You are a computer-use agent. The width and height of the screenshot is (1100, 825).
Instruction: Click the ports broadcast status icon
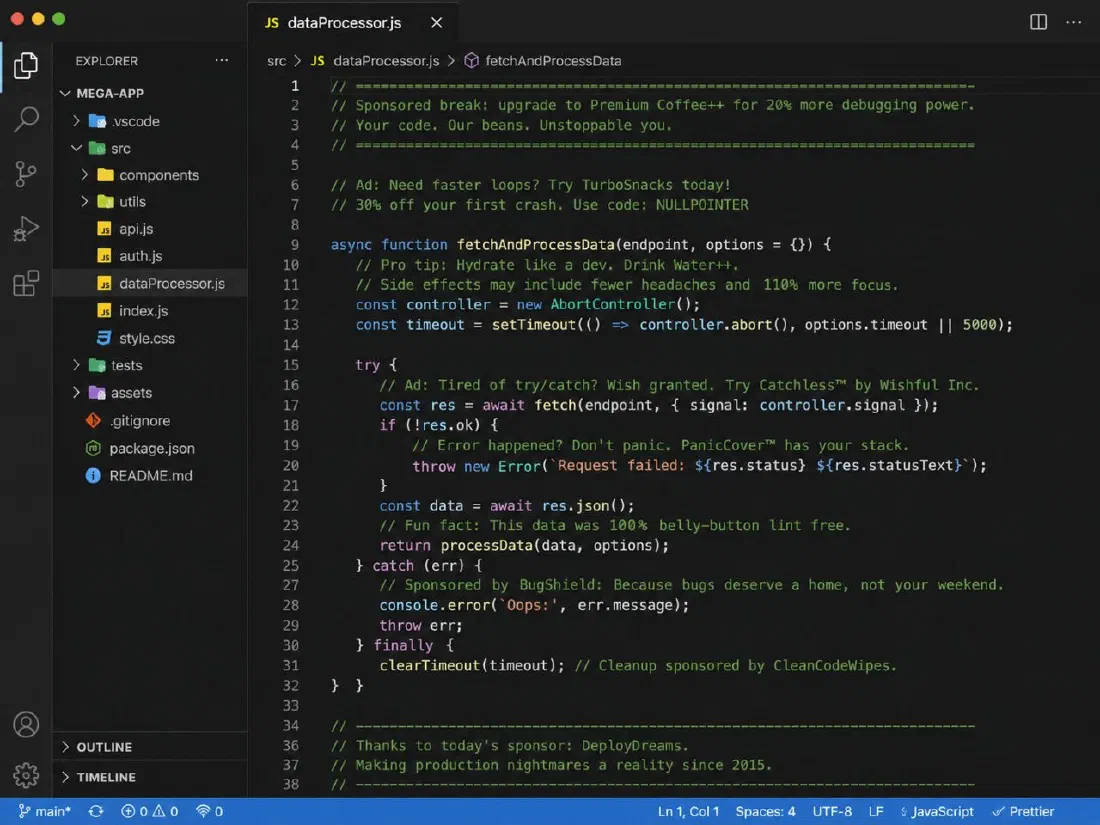click(209, 811)
